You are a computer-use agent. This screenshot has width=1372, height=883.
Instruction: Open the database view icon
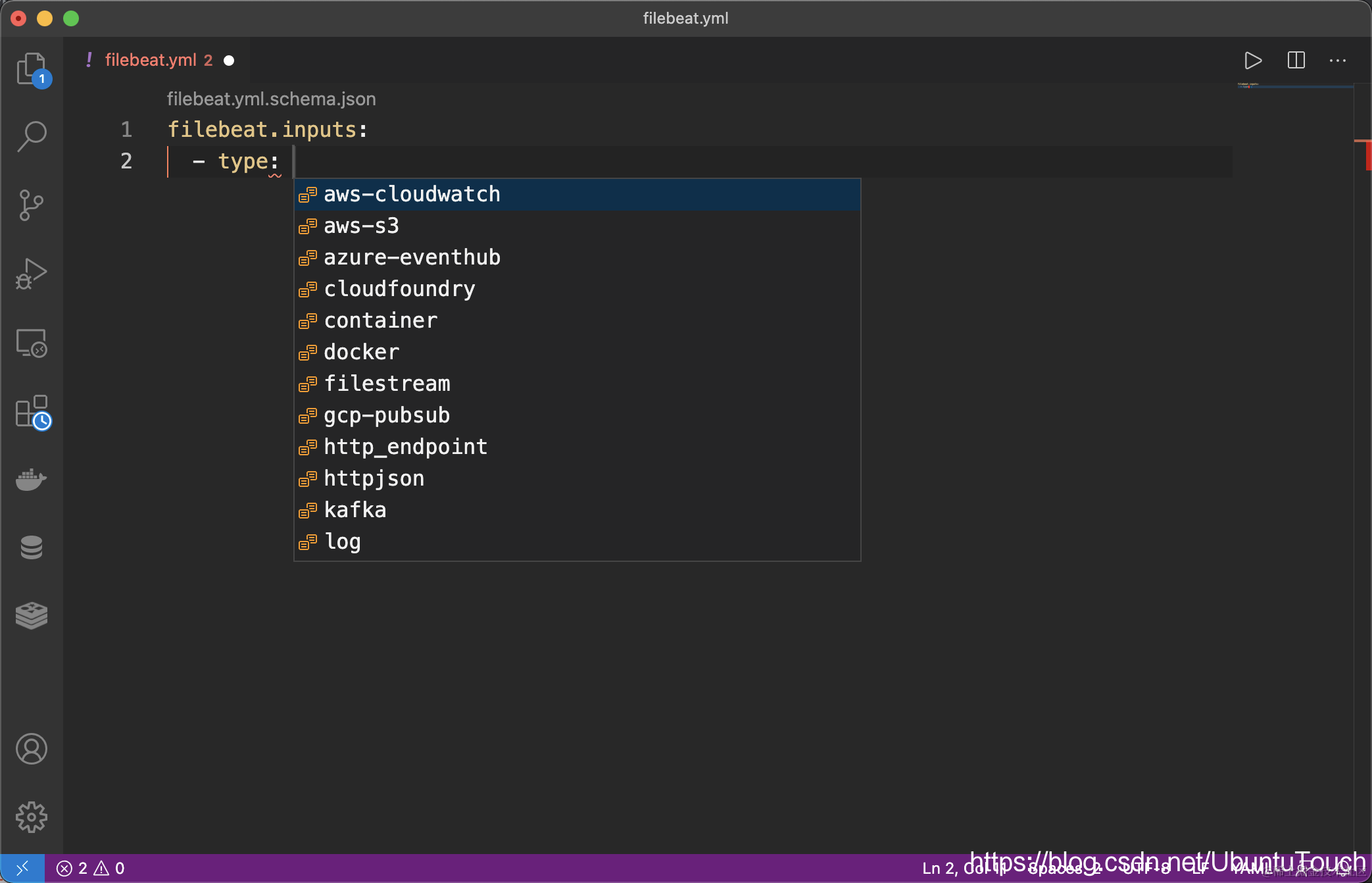coord(32,547)
